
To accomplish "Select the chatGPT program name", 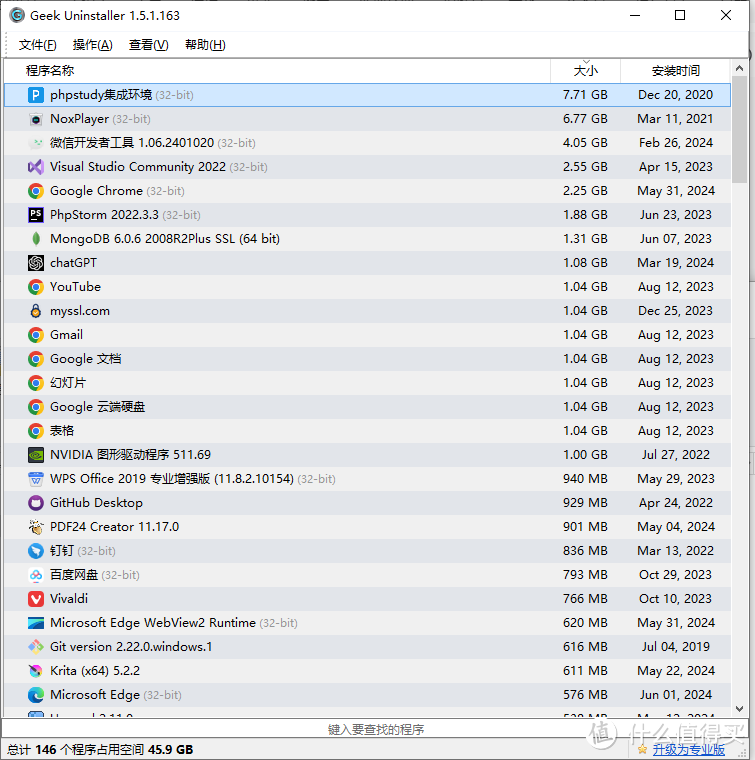I will pos(73,263).
